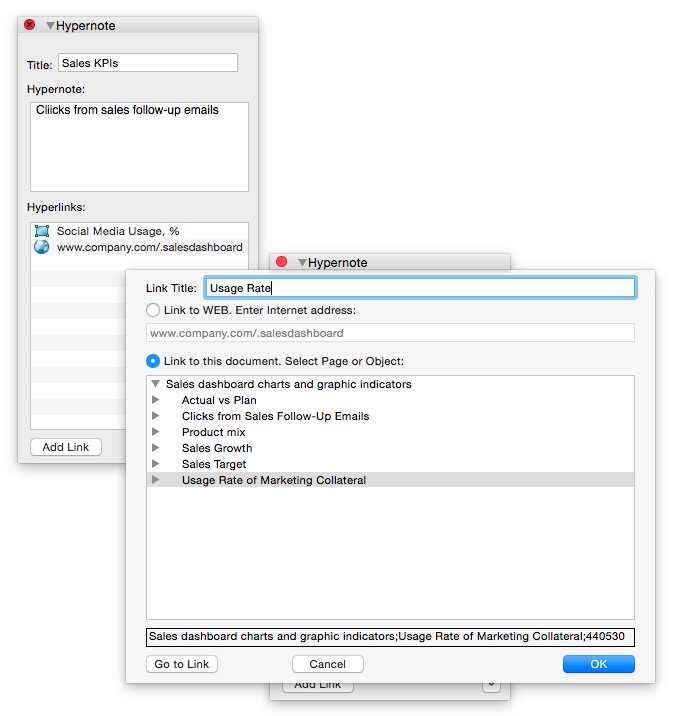Click Add Link in left Hypernote panel
Image resolution: width=679 pixels, height=716 pixels.
[x=66, y=447]
